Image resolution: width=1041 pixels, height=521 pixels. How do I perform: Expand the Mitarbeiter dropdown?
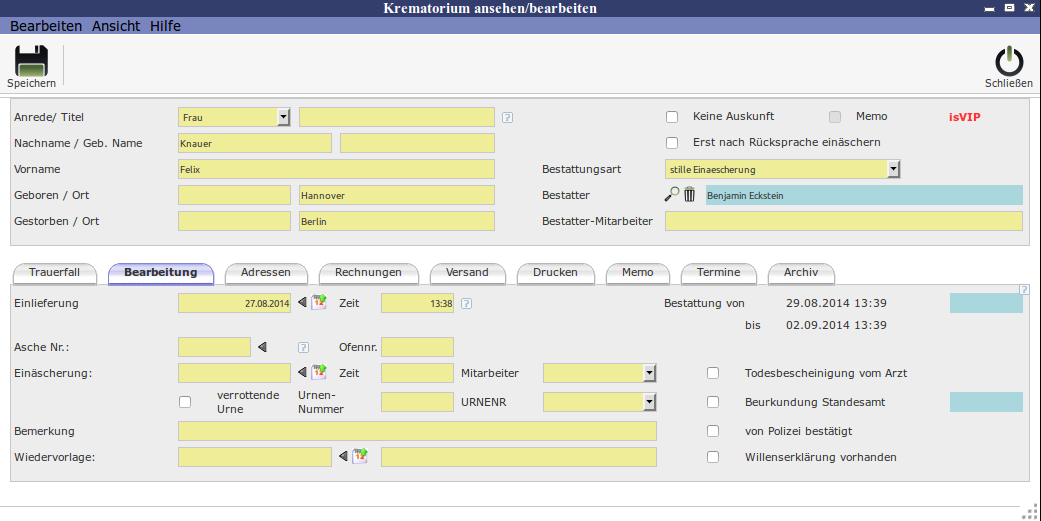(649, 373)
